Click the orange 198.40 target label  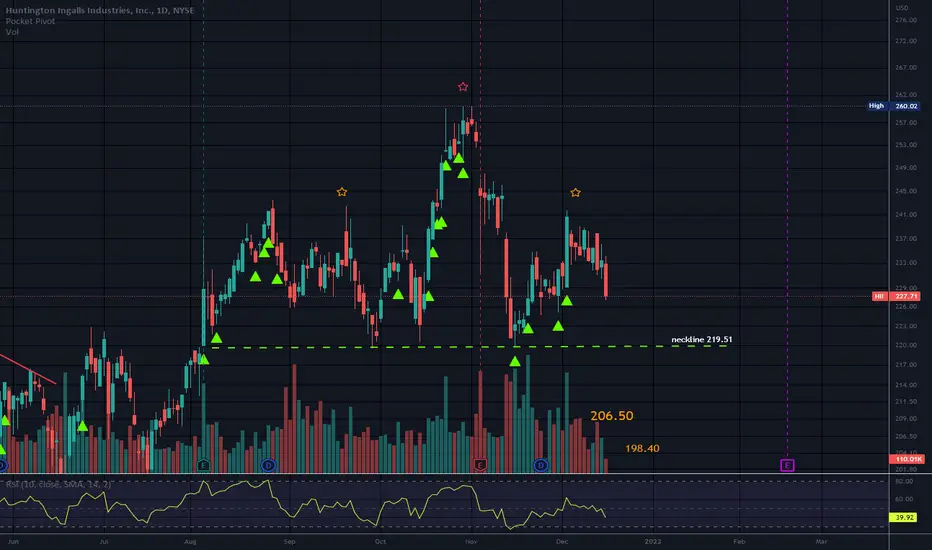(642, 448)
